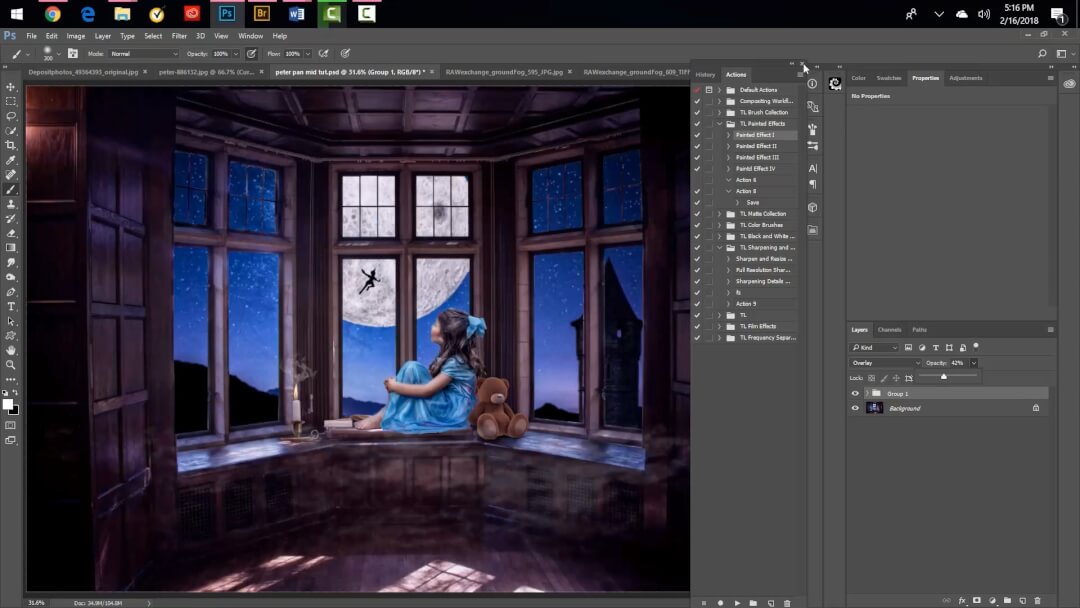Adjust the layer opacity slider handle
The image size is (1080, 608).
(x=944, y=377)
